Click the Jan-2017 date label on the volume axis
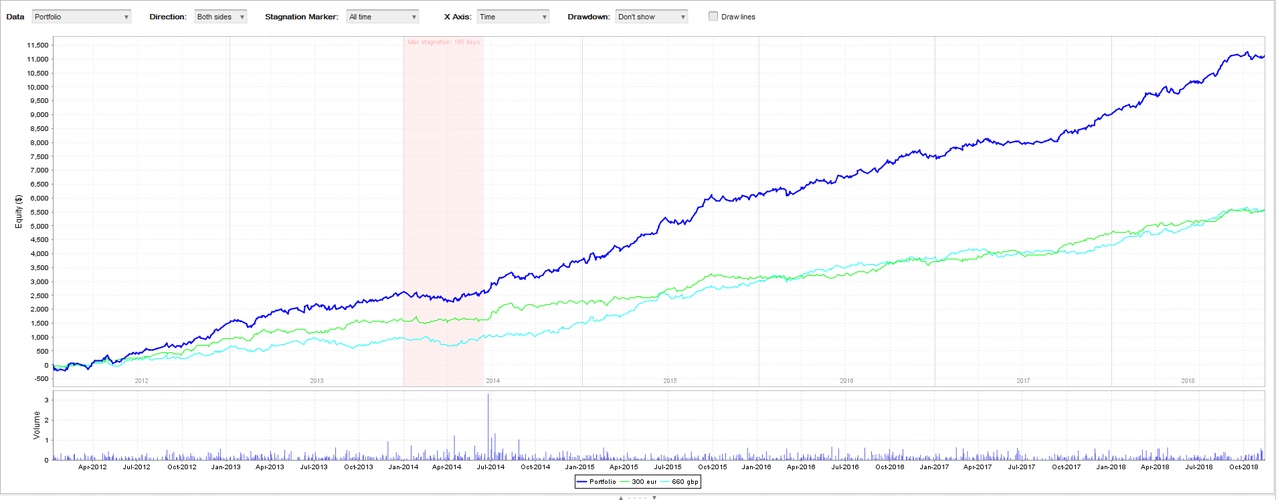Screen dimensions: 1280x500 pyautogui.click(x=933, y=466)
